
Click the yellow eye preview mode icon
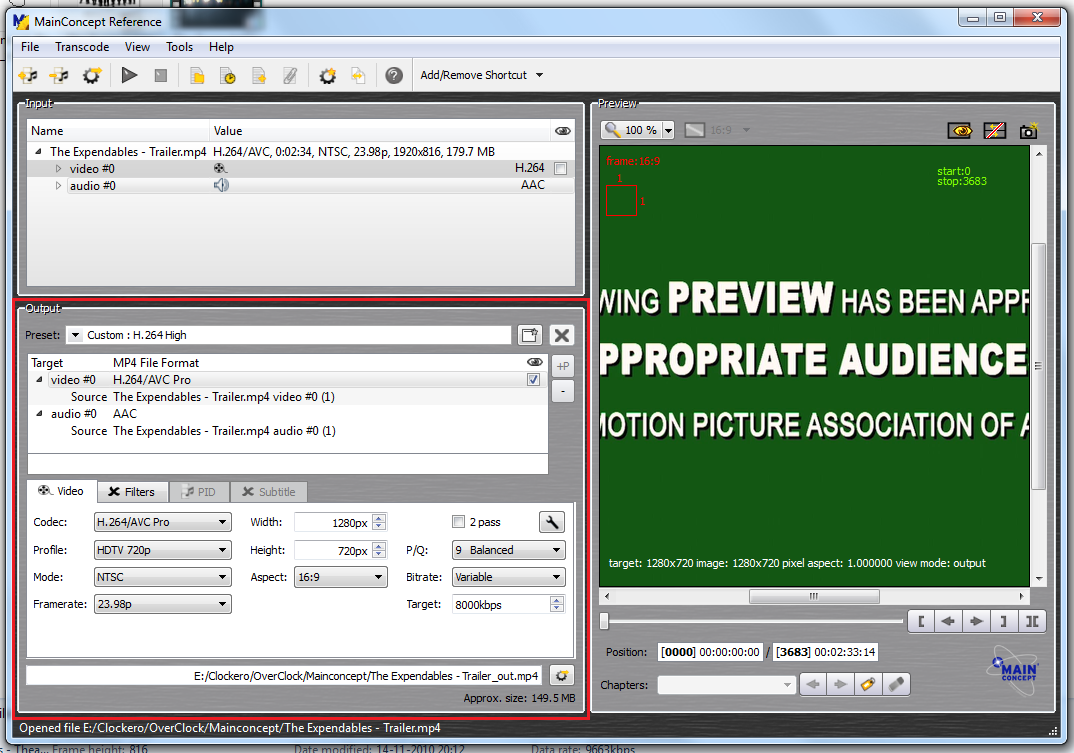(x=960, y=130)
